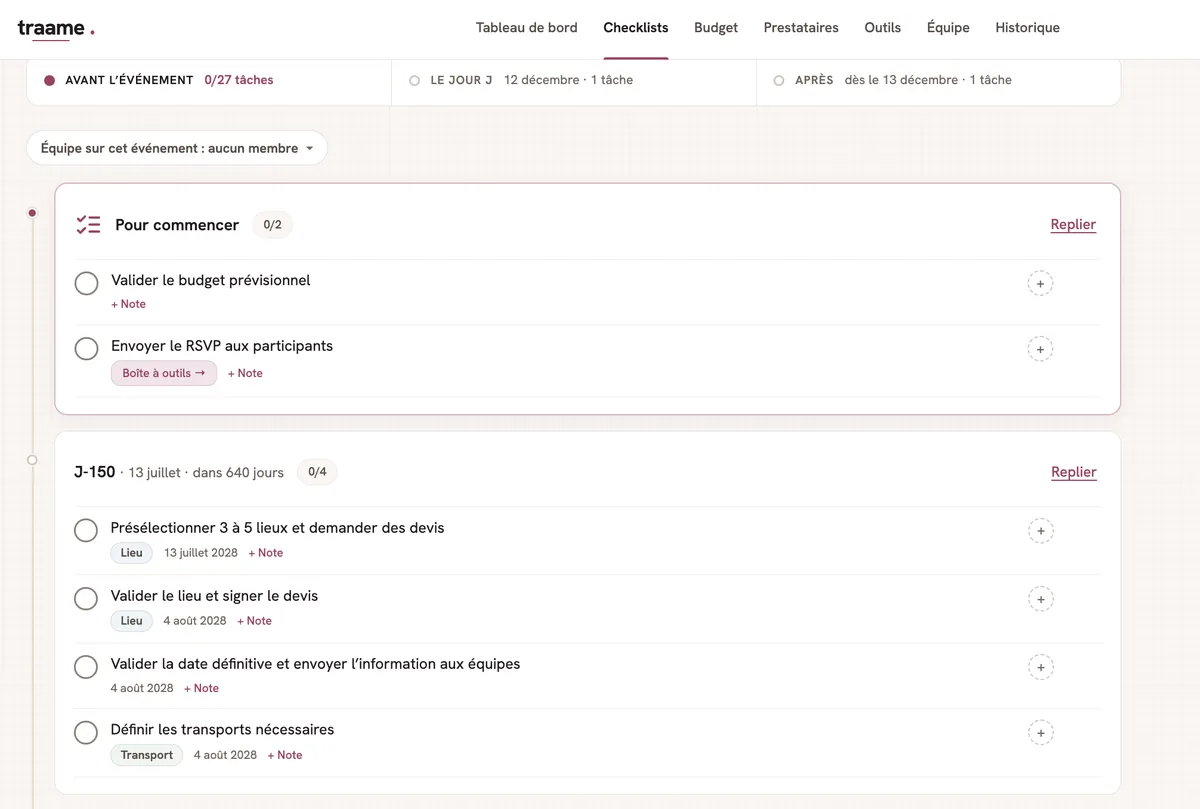Check off Valider le budget prévisionnel
The image size is (1200, 809).
(87, 283)
